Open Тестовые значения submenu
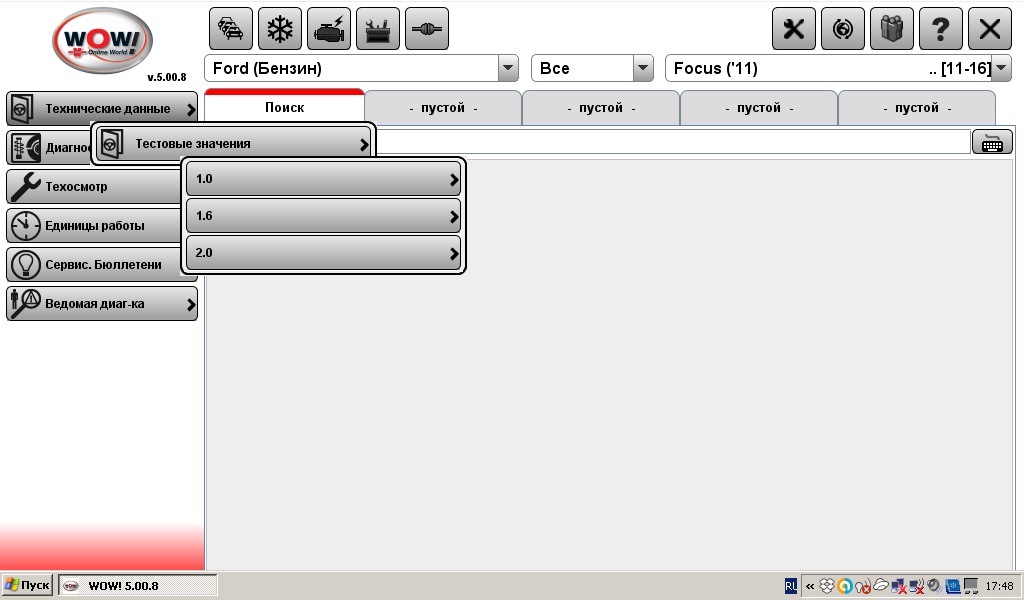Viewport: 1024px width, 600px height. (x=234, y=144)
